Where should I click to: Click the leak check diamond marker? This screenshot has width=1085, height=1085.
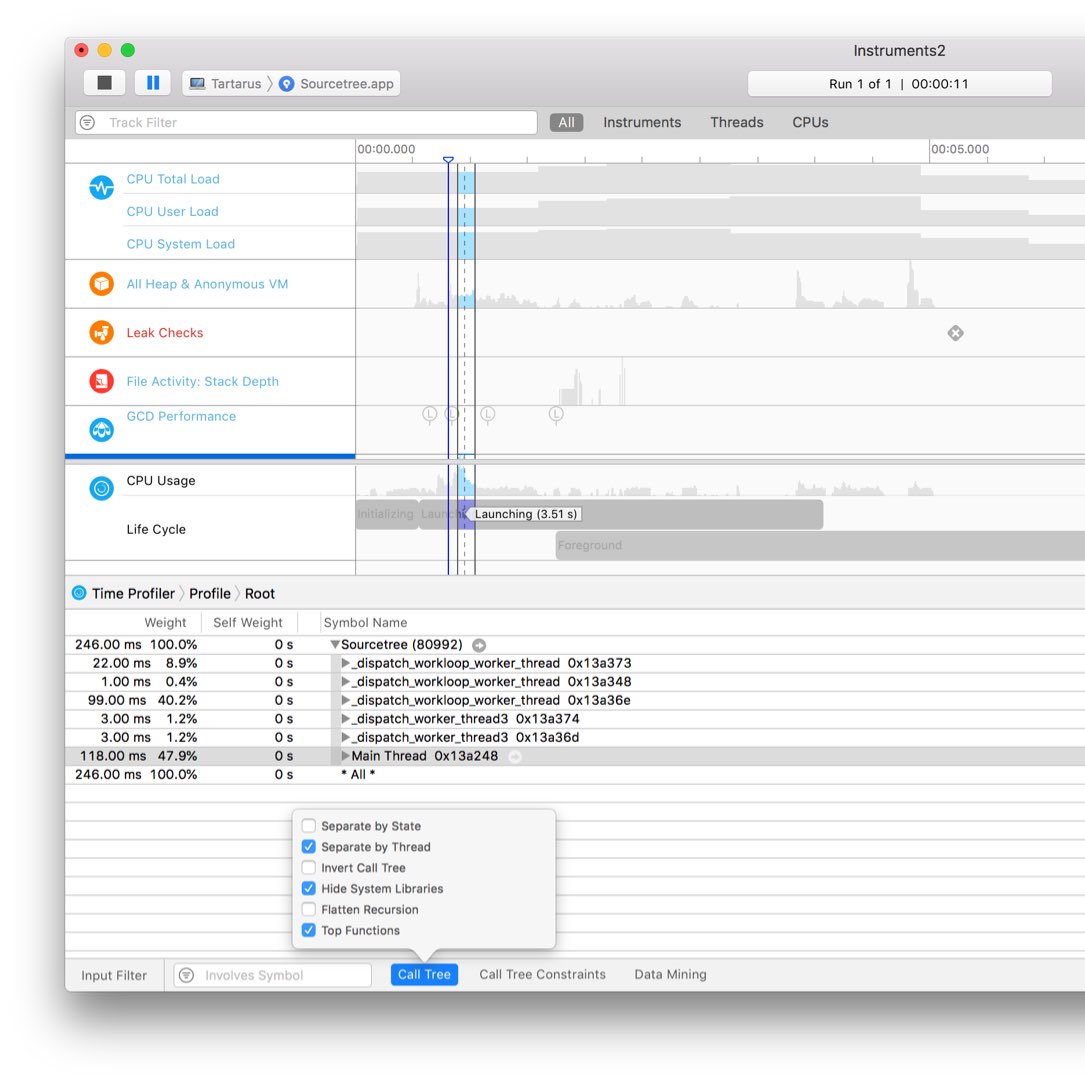[x=956, y=333]
